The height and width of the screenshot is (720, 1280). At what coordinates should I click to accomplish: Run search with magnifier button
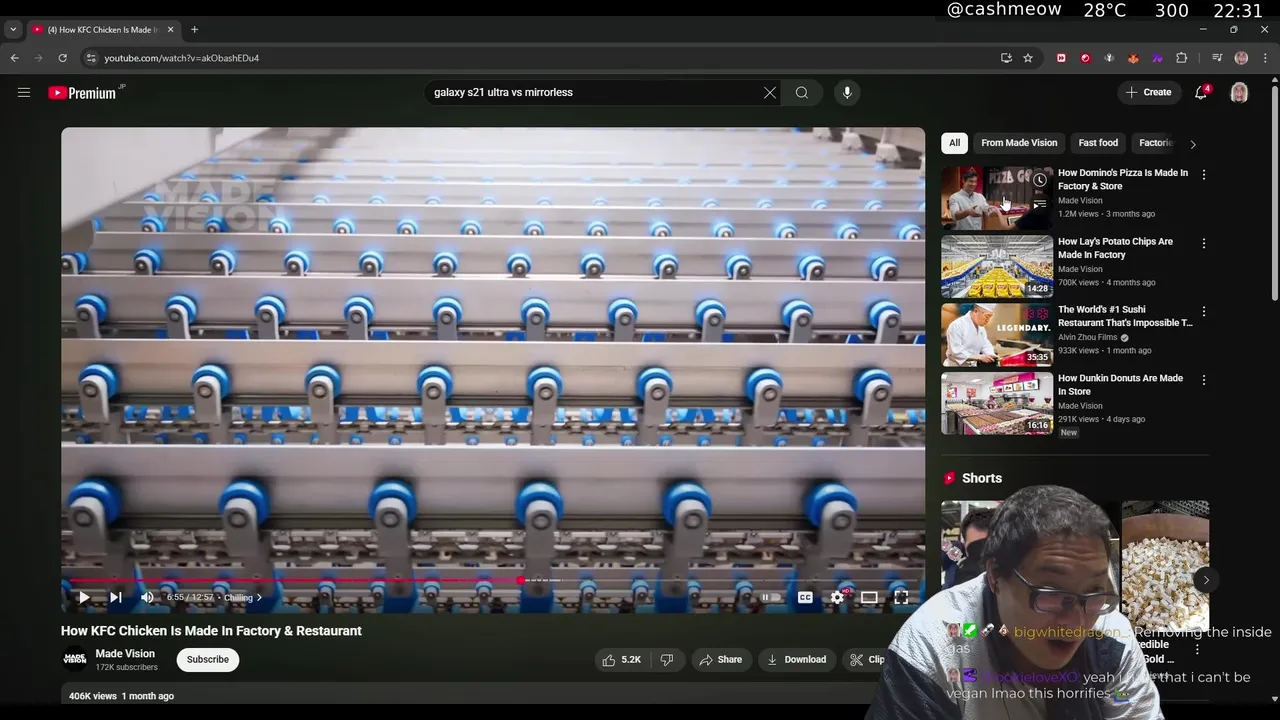(x=802, y=92)
